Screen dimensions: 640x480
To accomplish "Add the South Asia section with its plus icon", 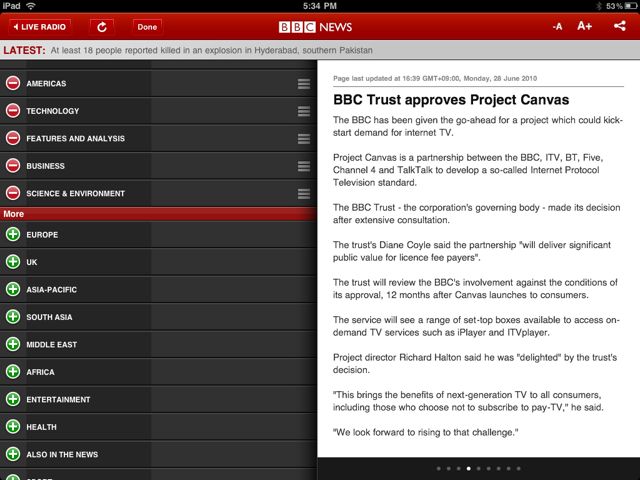I will coord(13,317).
